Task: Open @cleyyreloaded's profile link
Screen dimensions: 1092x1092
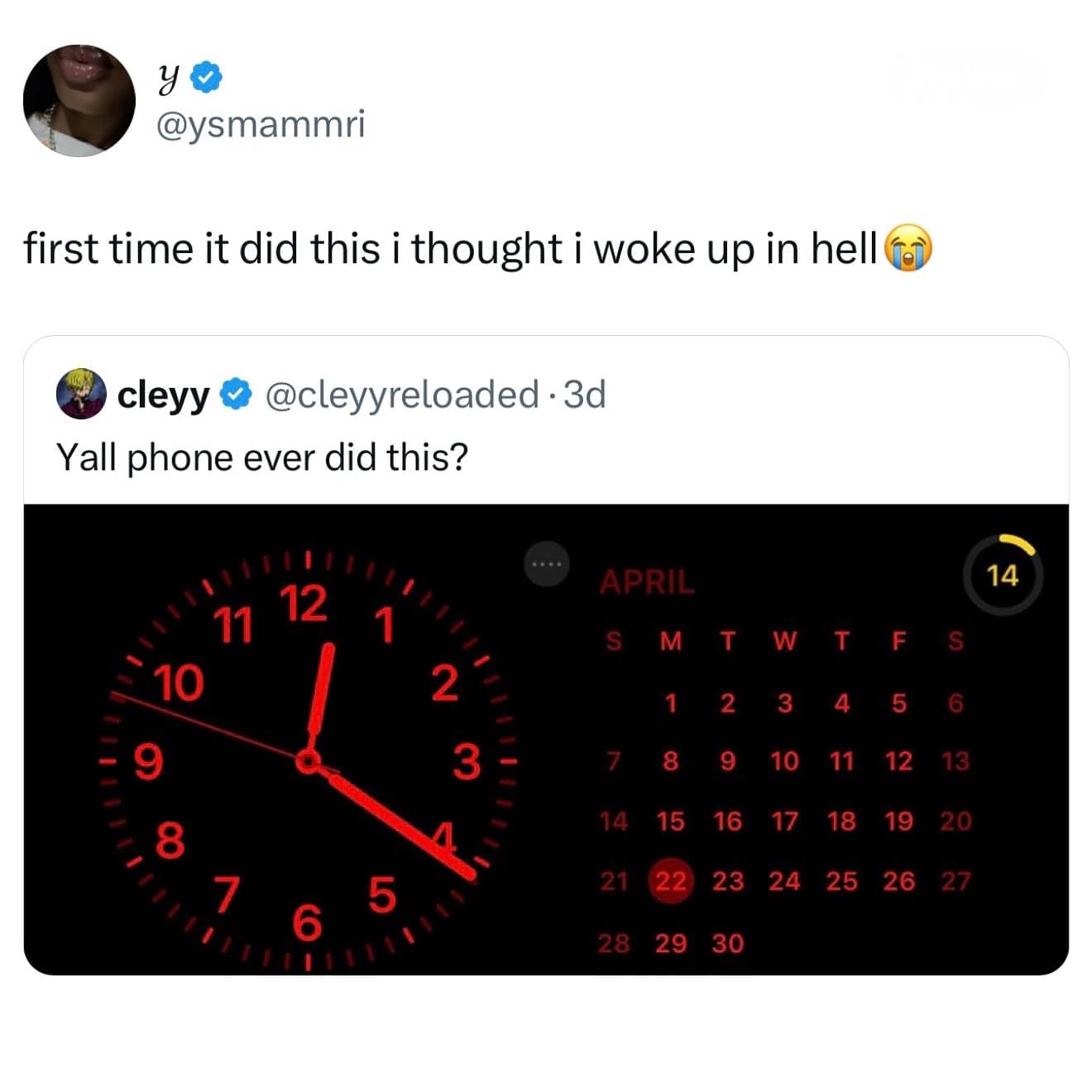Action: 400,395
